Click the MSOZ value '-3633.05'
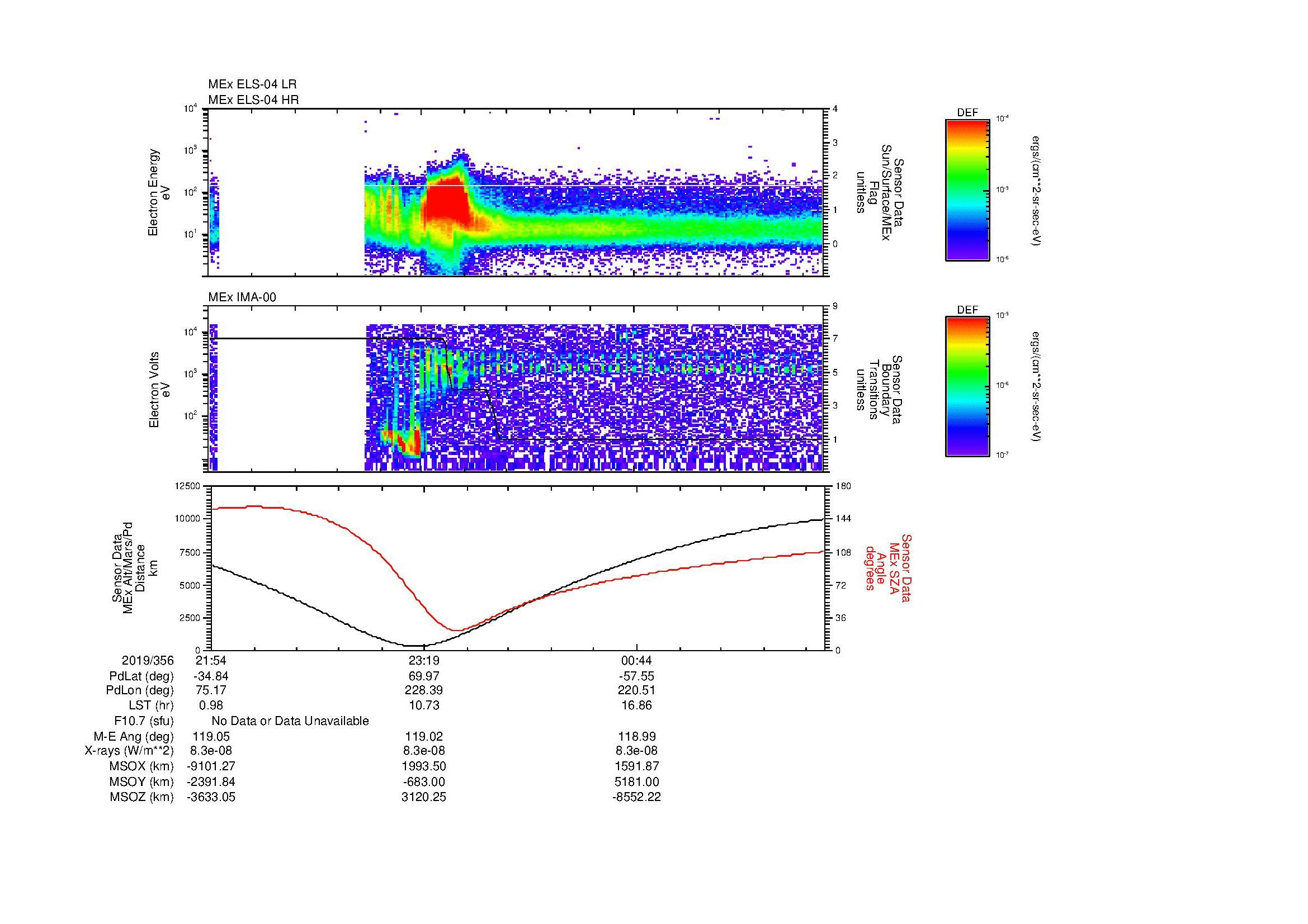Image resolution: width=1308 pixels, height=924 pixels. click(211, 797)
